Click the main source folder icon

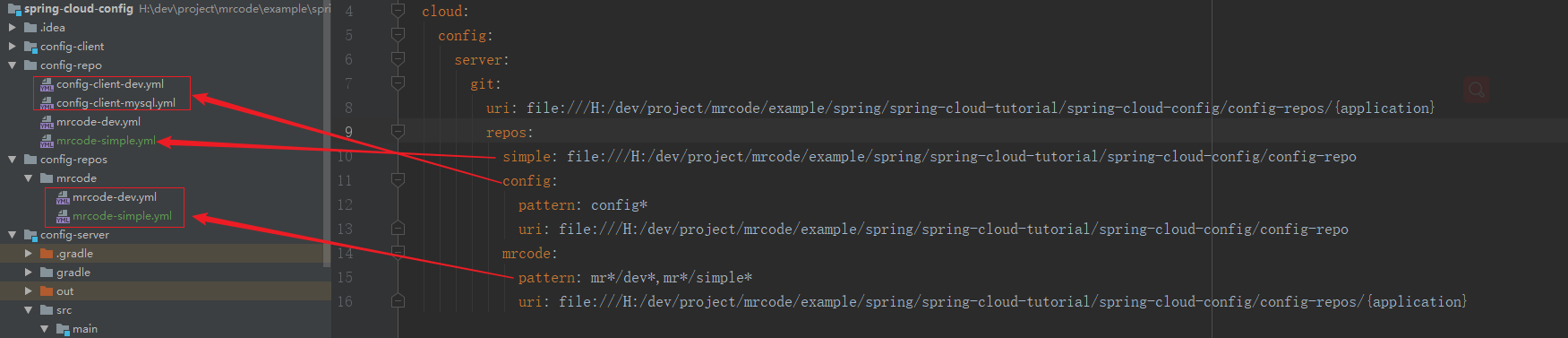click(63, 329)
